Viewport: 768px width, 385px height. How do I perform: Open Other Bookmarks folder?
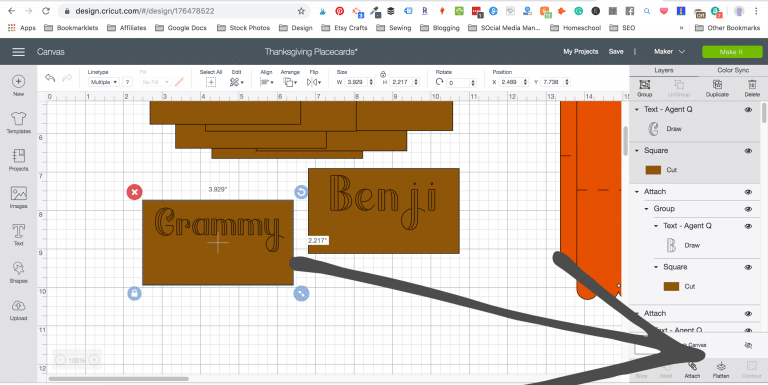click(727, 28)
